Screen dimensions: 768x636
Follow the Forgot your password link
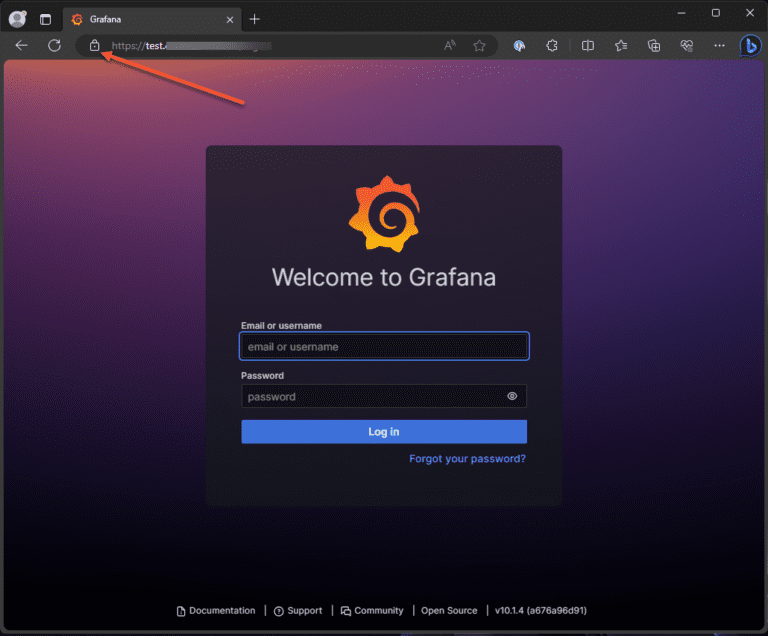coord(467,459)
